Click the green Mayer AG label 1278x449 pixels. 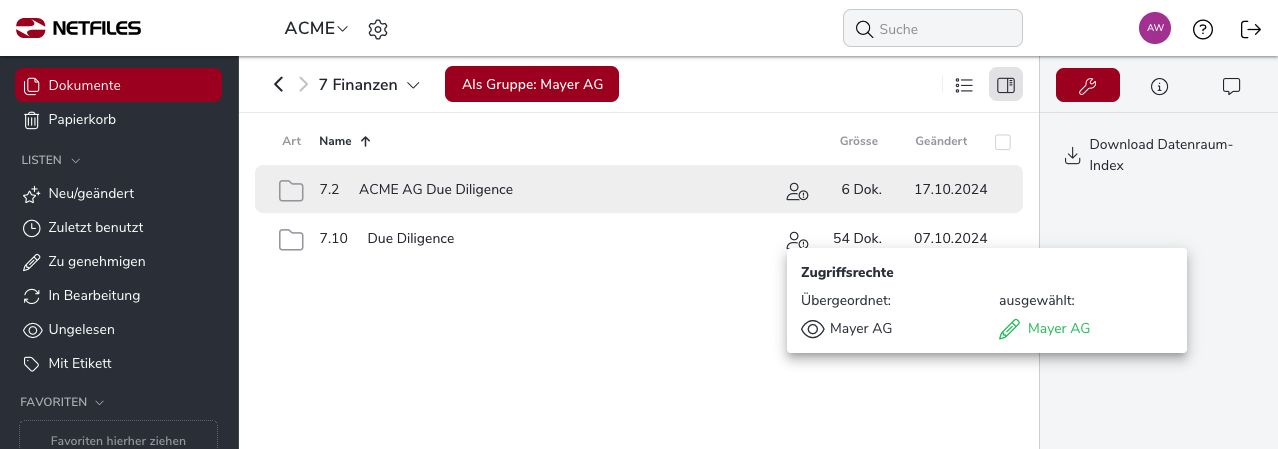pos(1059,328)
